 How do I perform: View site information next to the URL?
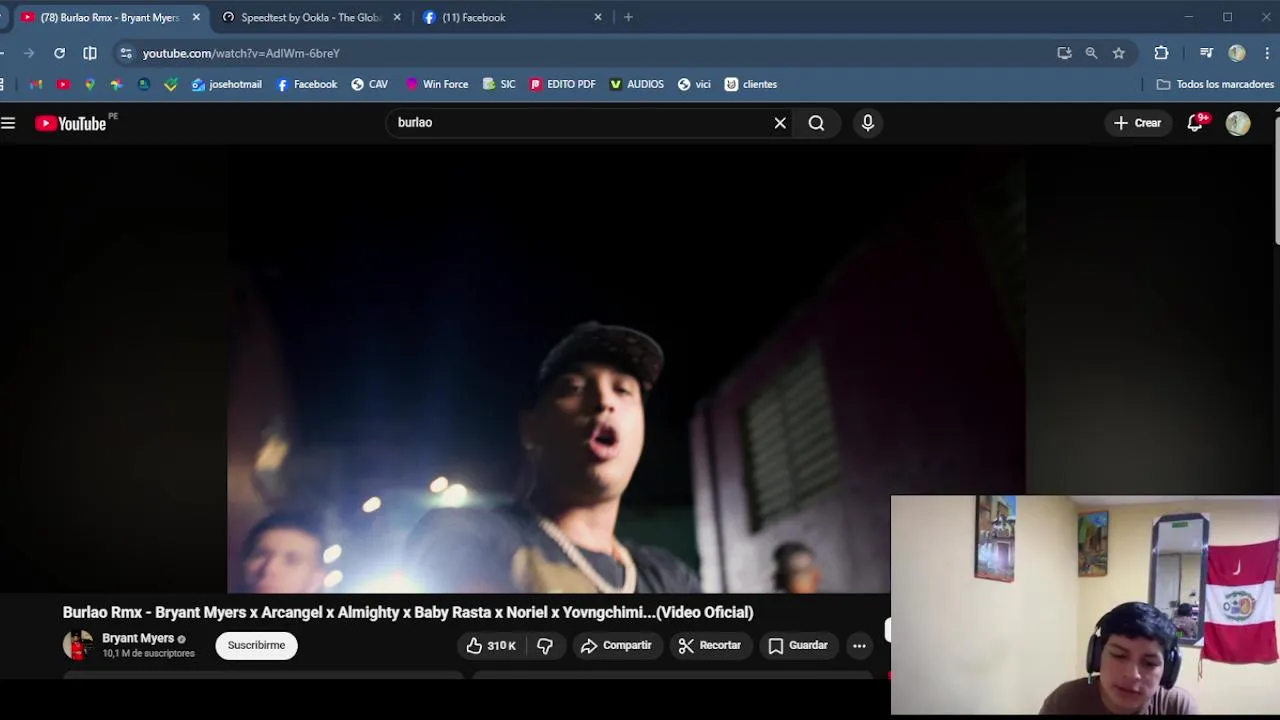point(125,53)
